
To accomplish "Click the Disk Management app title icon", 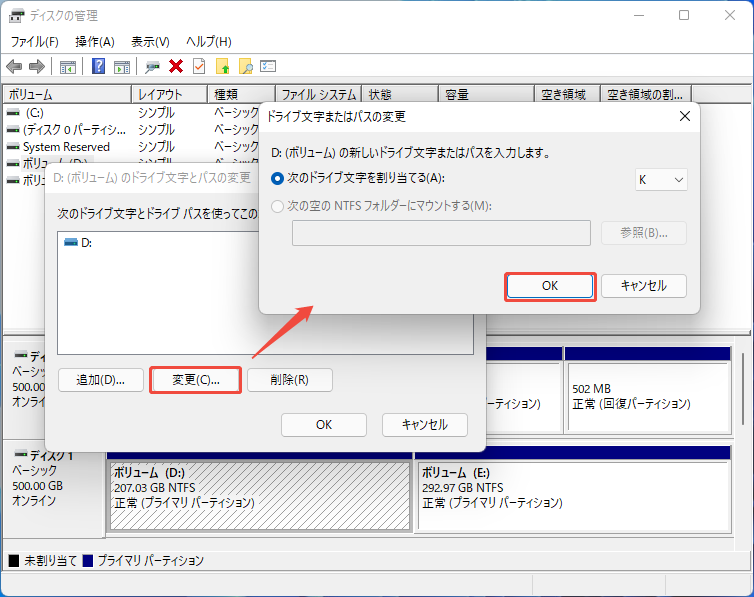I will pyautogui.click(x=16, y=16).
